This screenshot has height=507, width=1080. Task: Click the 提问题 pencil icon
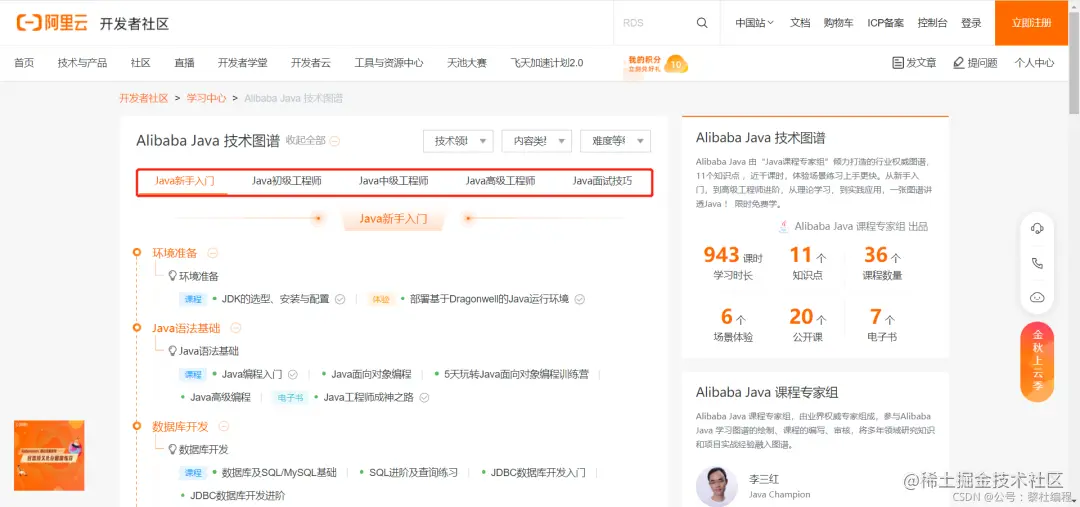point(958,63)
